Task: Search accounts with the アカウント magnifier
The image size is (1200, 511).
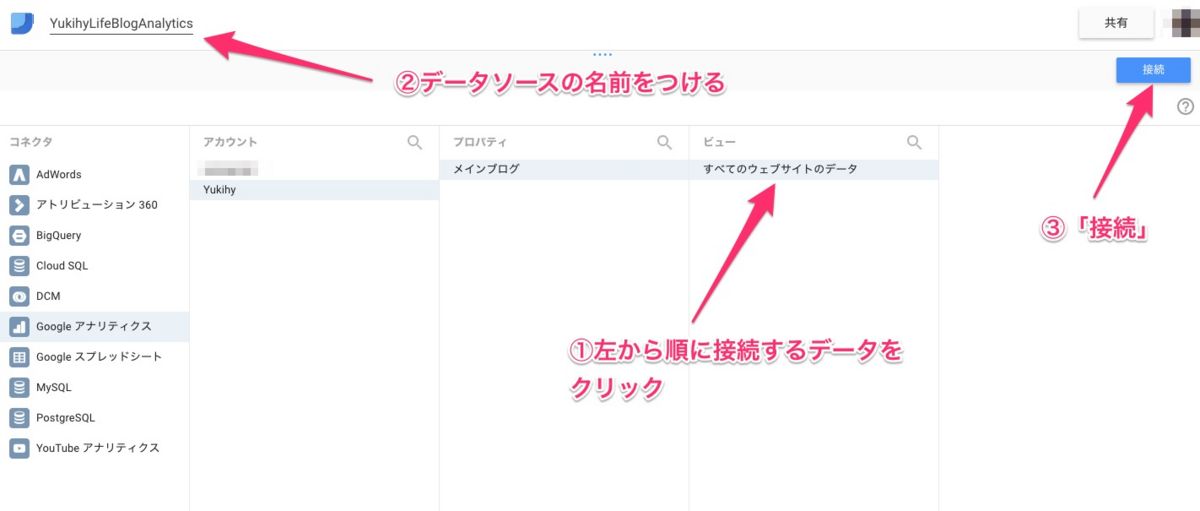Action: pyautogui.click(x=415, y=143)
